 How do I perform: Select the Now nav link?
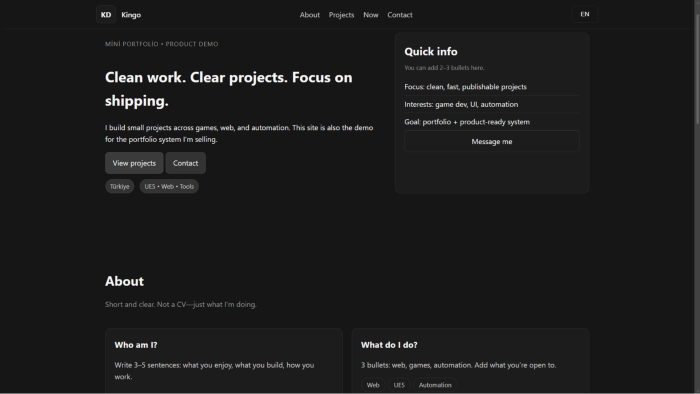coord(371,15)
